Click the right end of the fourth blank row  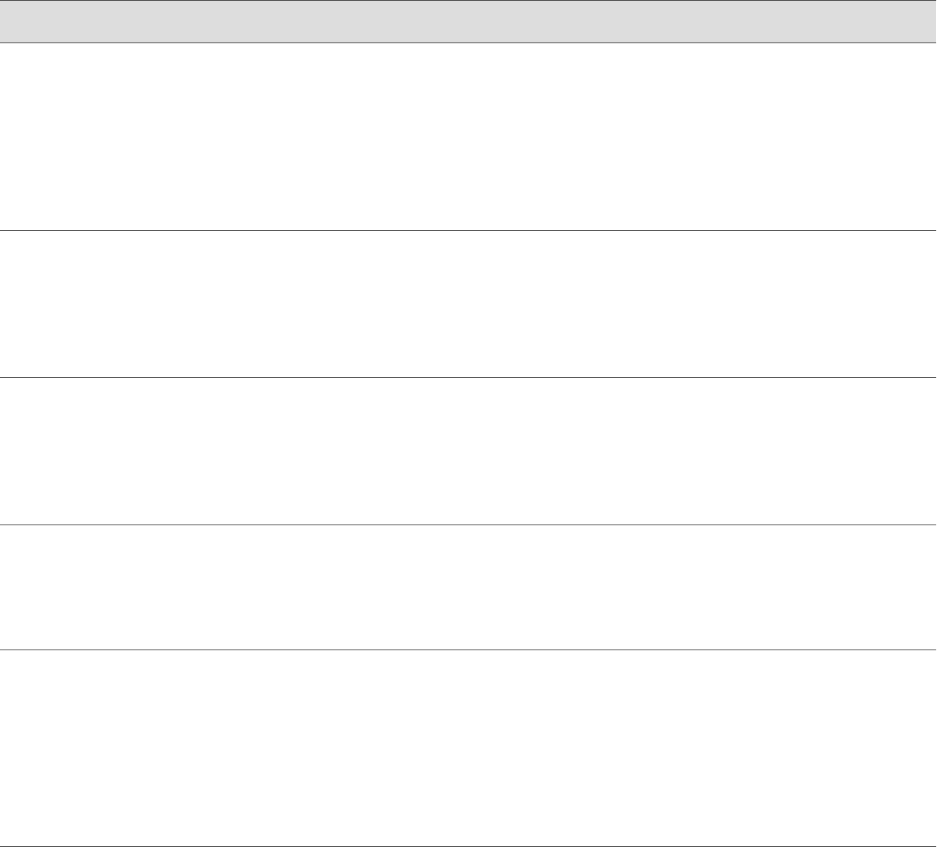pyautogui.click(x=924, y=587)
